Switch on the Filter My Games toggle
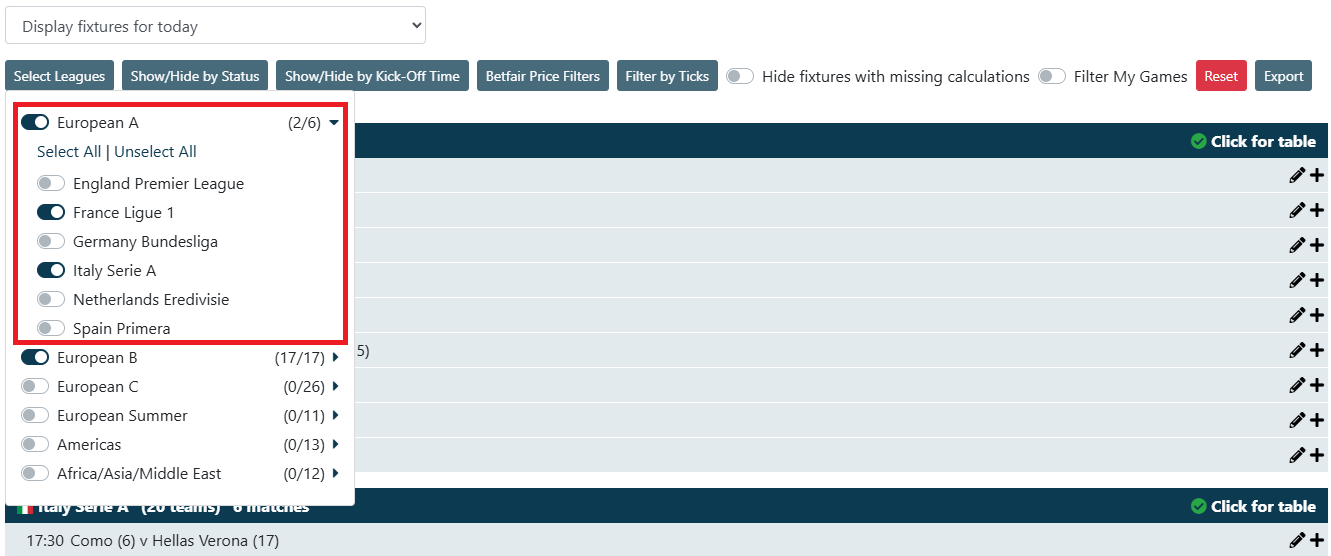This screenshot has height=556, width=1331. pos(1052,76)
